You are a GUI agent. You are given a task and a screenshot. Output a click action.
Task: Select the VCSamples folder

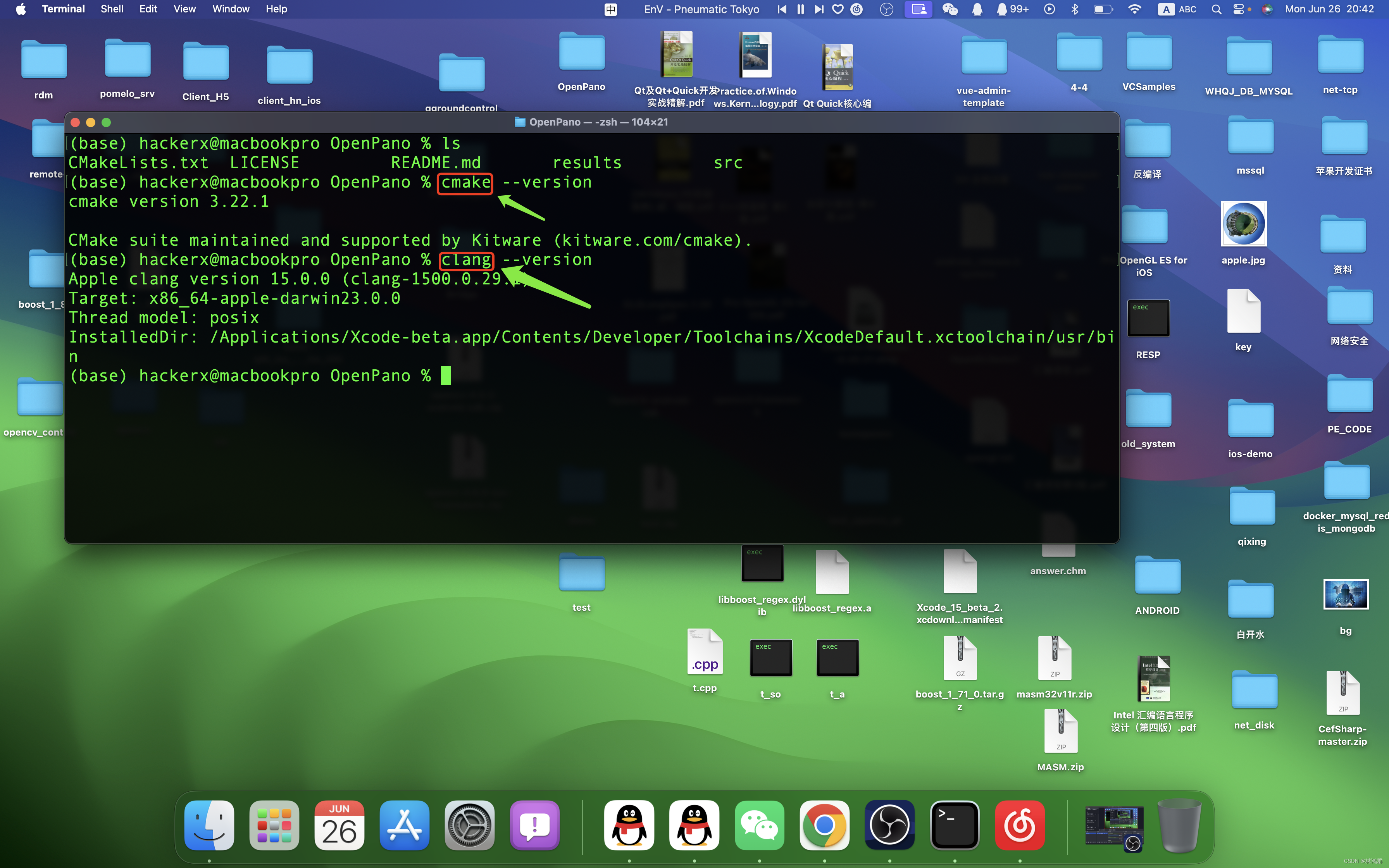pyautogui.click(x=1148, y=62)
